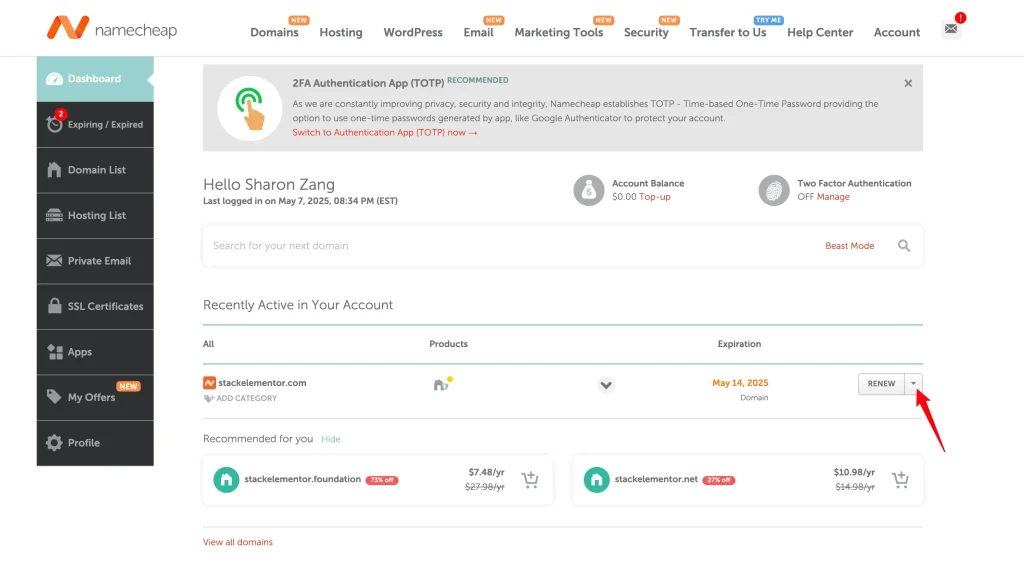Click Hide next to Recommended for you
This screenshot has height=566, width=1024.
pyautogui.click(x=330, y=439)
